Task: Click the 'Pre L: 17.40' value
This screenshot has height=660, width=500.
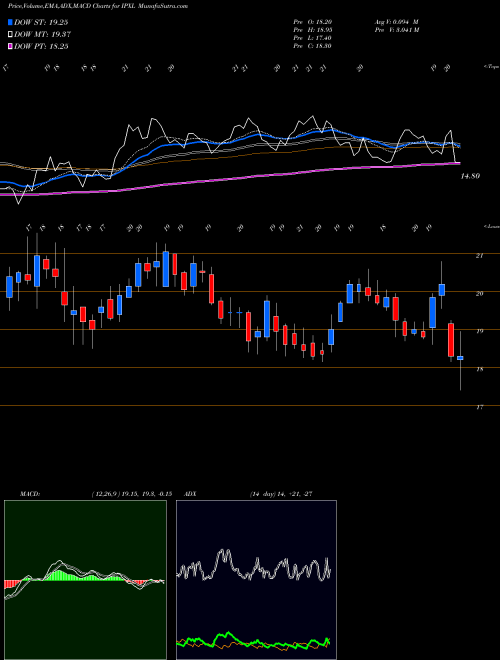Action: point(313,38)
